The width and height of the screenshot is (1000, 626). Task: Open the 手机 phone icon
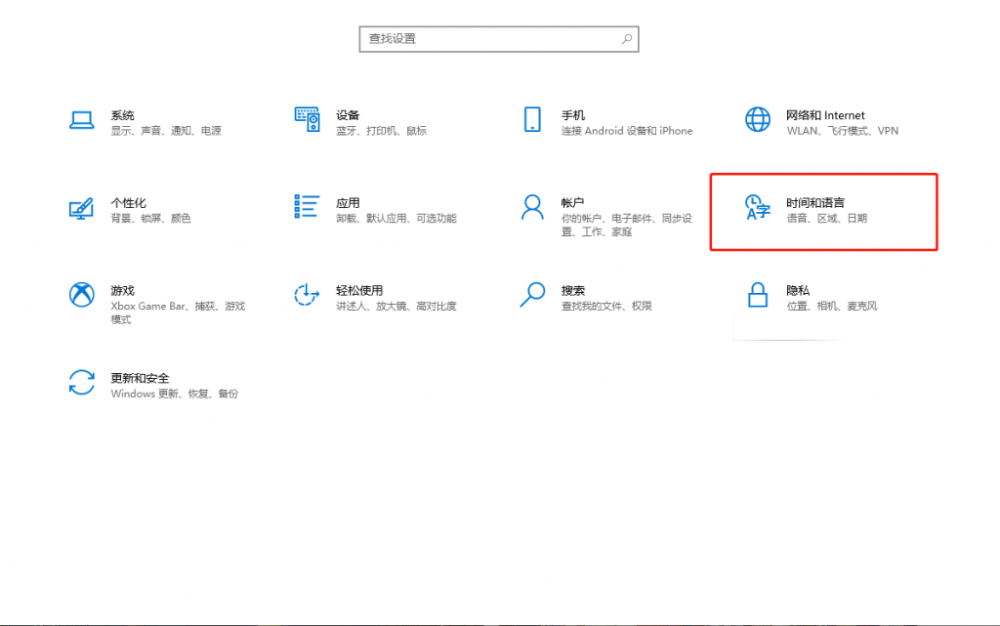point(532,119)
